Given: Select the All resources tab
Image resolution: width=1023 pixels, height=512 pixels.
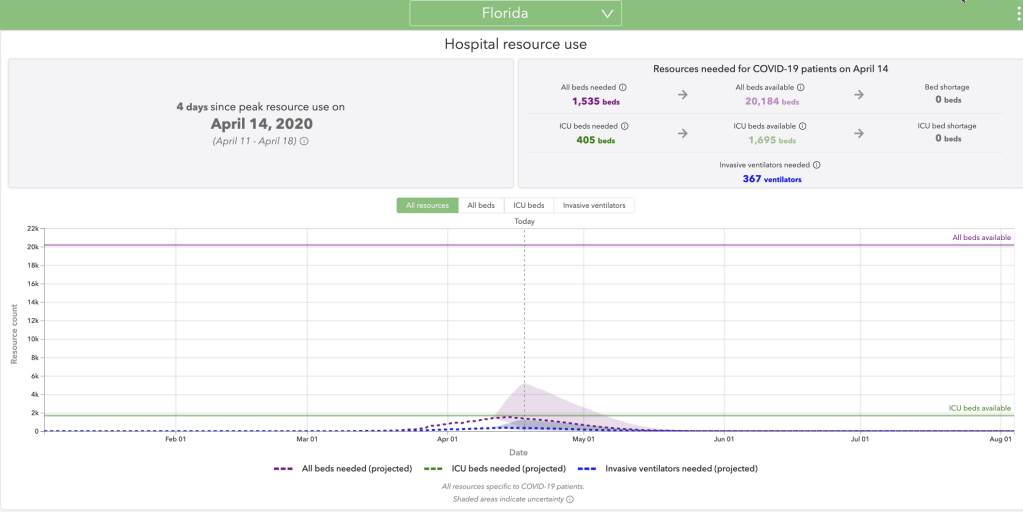Looking at the screenshot, I should click(x=427, y=205).
